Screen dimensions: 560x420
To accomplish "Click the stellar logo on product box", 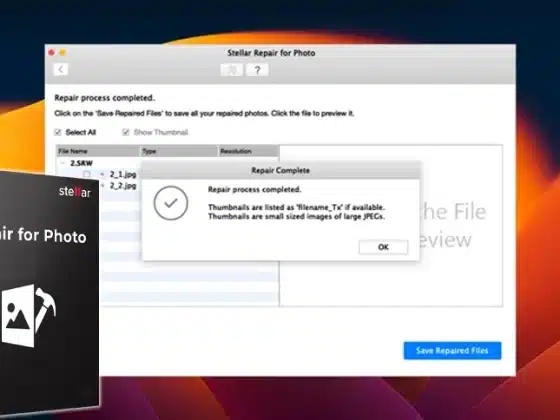I will pyautogui.click(x=75, y=192).
